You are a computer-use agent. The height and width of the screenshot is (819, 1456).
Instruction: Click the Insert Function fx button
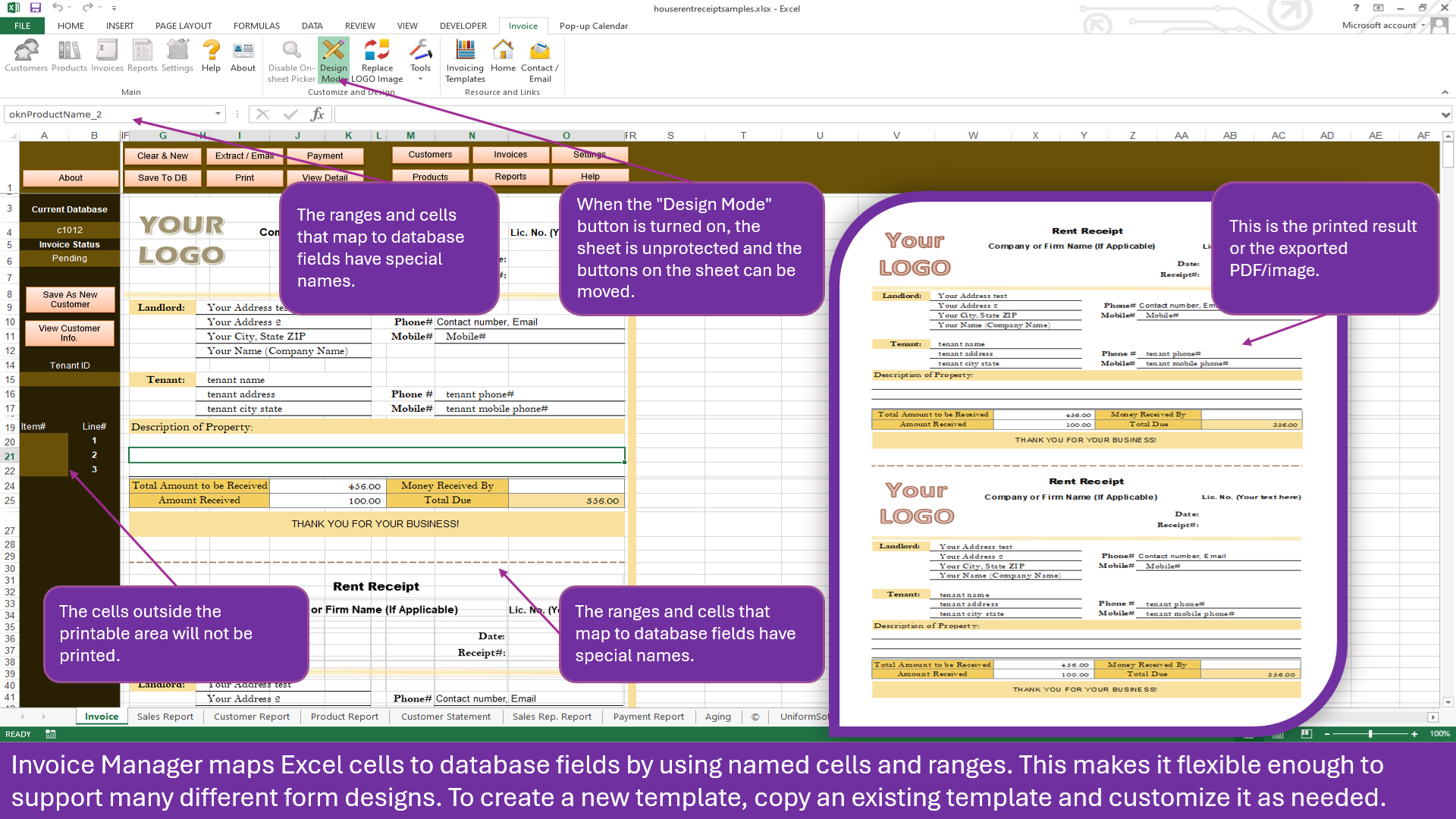318,114
